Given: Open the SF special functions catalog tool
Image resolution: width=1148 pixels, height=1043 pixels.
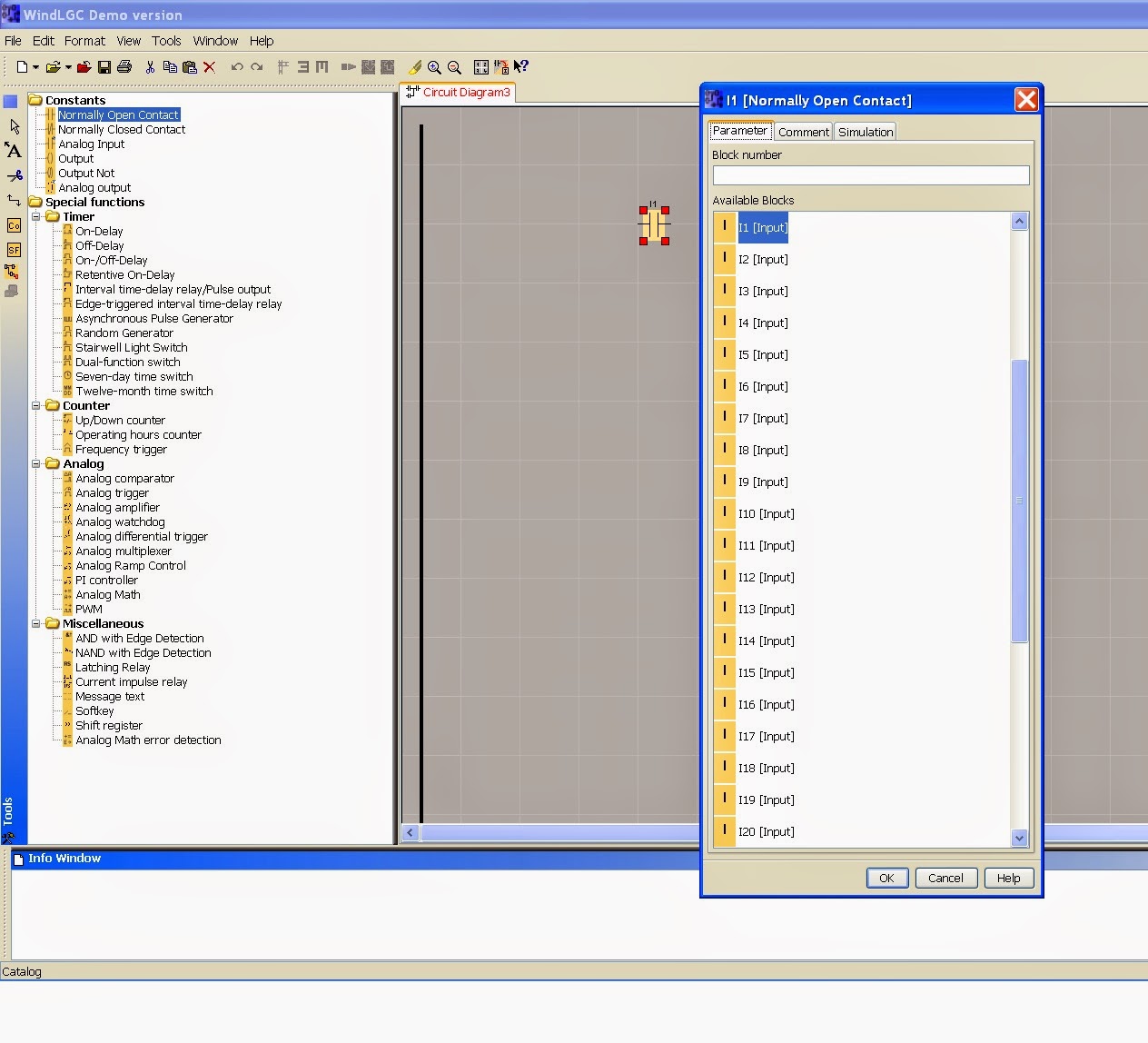Looking at the screenshot, I should (14, 250).
